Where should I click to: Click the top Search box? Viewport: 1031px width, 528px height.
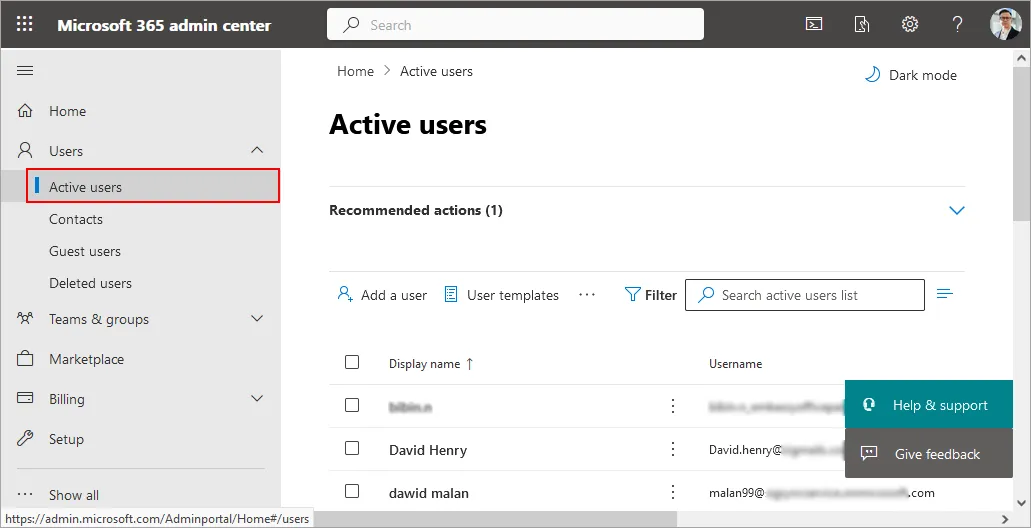516,24
